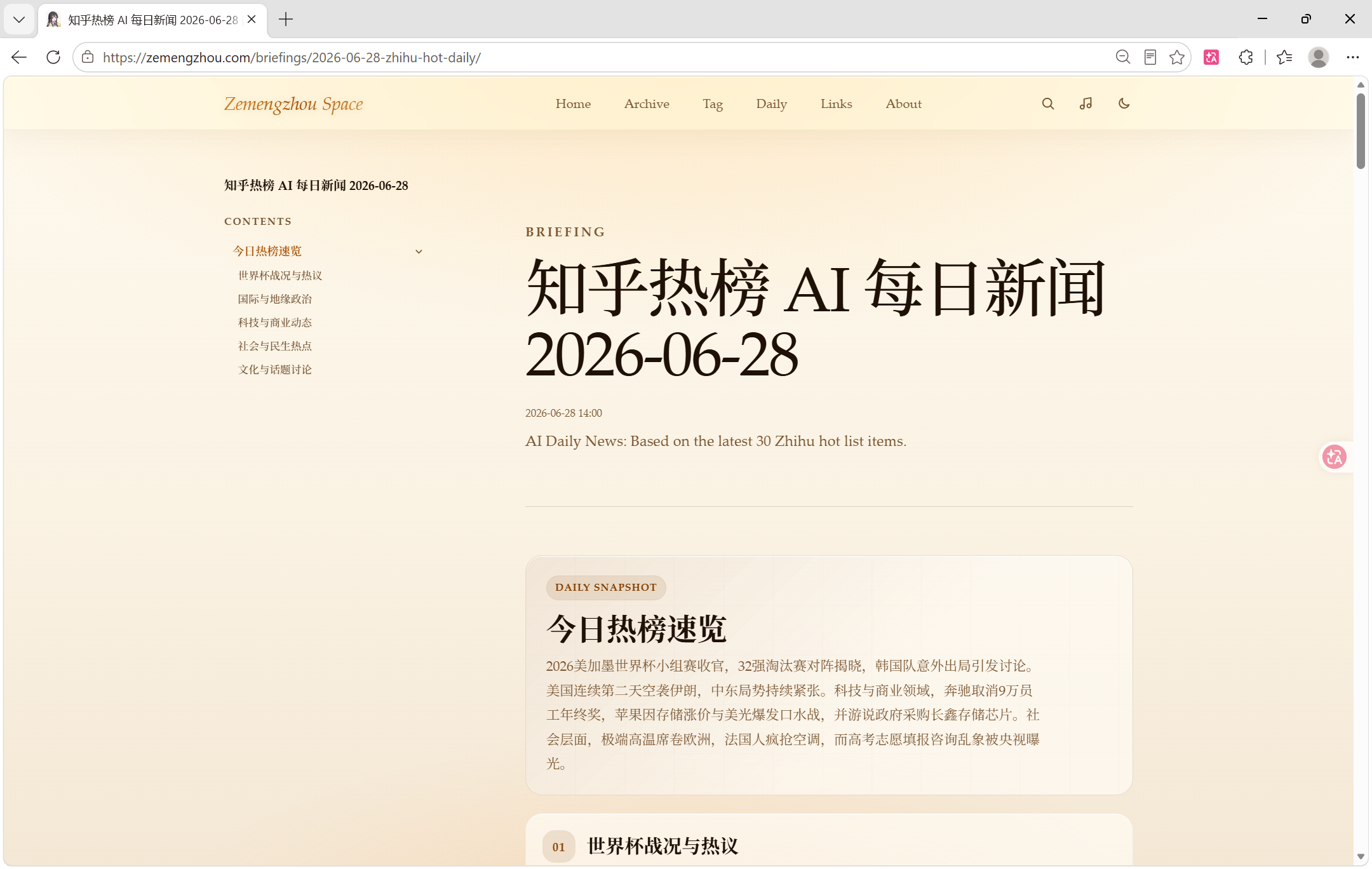
Task: Click the 今日热榜速览 card heading
Action: [x=636, y=629]
